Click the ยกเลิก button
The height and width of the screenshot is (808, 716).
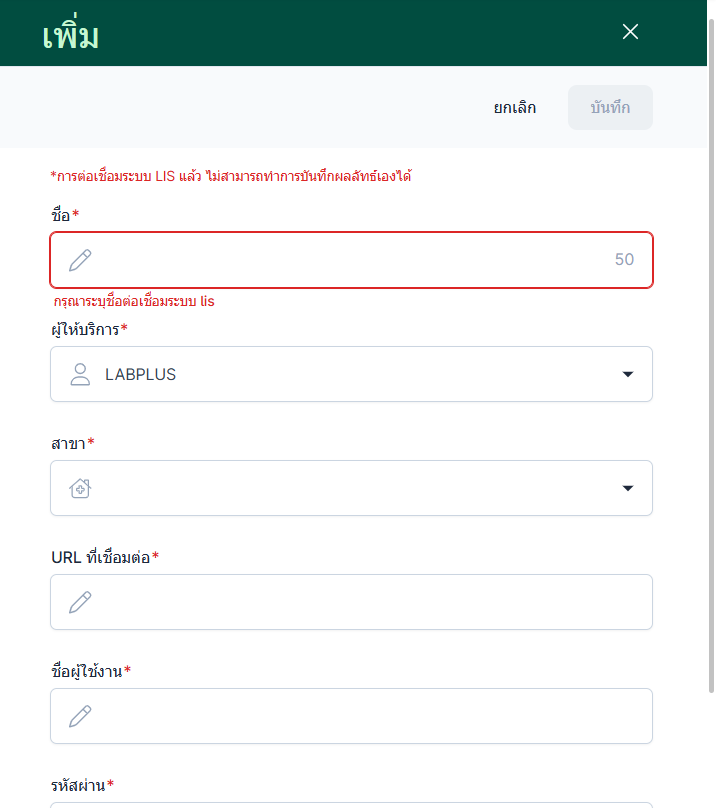pos(514,108)
